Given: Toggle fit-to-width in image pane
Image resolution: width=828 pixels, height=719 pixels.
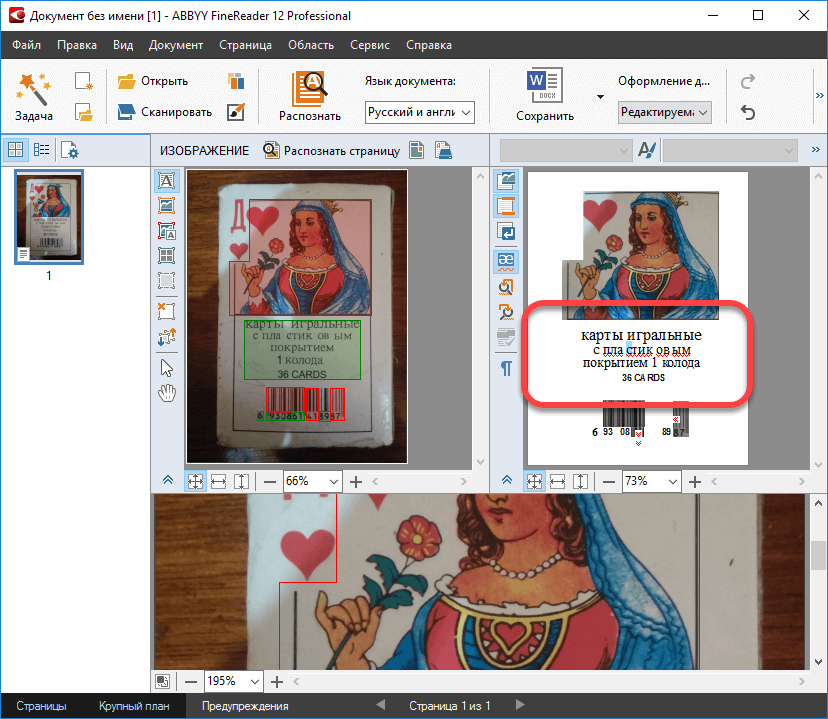Looking at the screenshot, I should (x=218, y=481).
